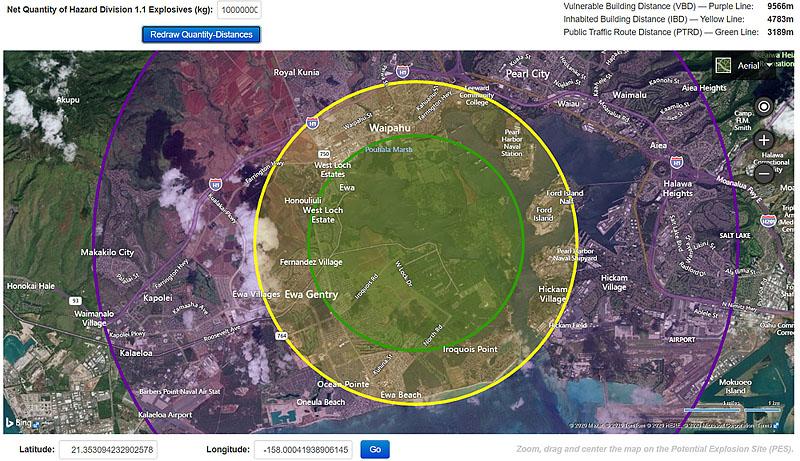Click the Kapolei map label
This screenshot has height=461, width=800.
tap(158, 297)
